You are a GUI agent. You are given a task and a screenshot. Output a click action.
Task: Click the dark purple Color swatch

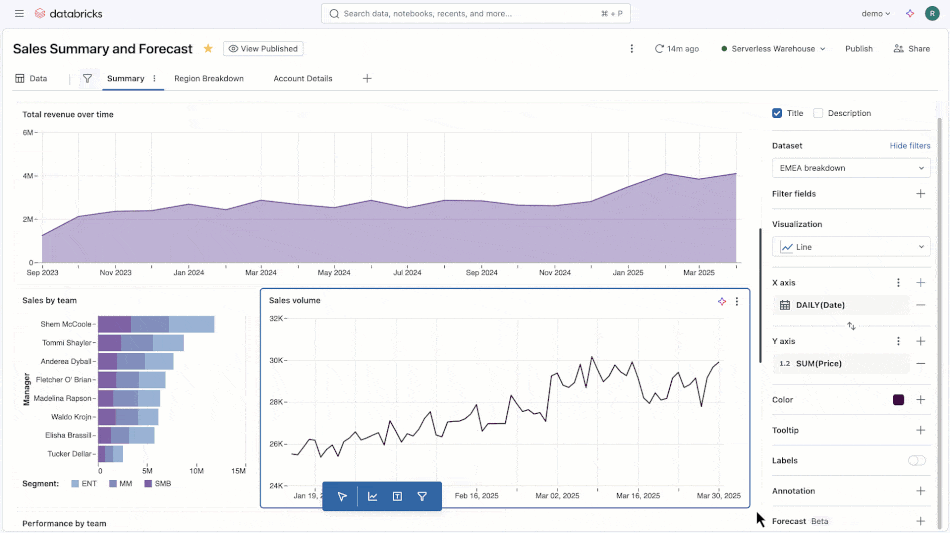tap(898, 399)
